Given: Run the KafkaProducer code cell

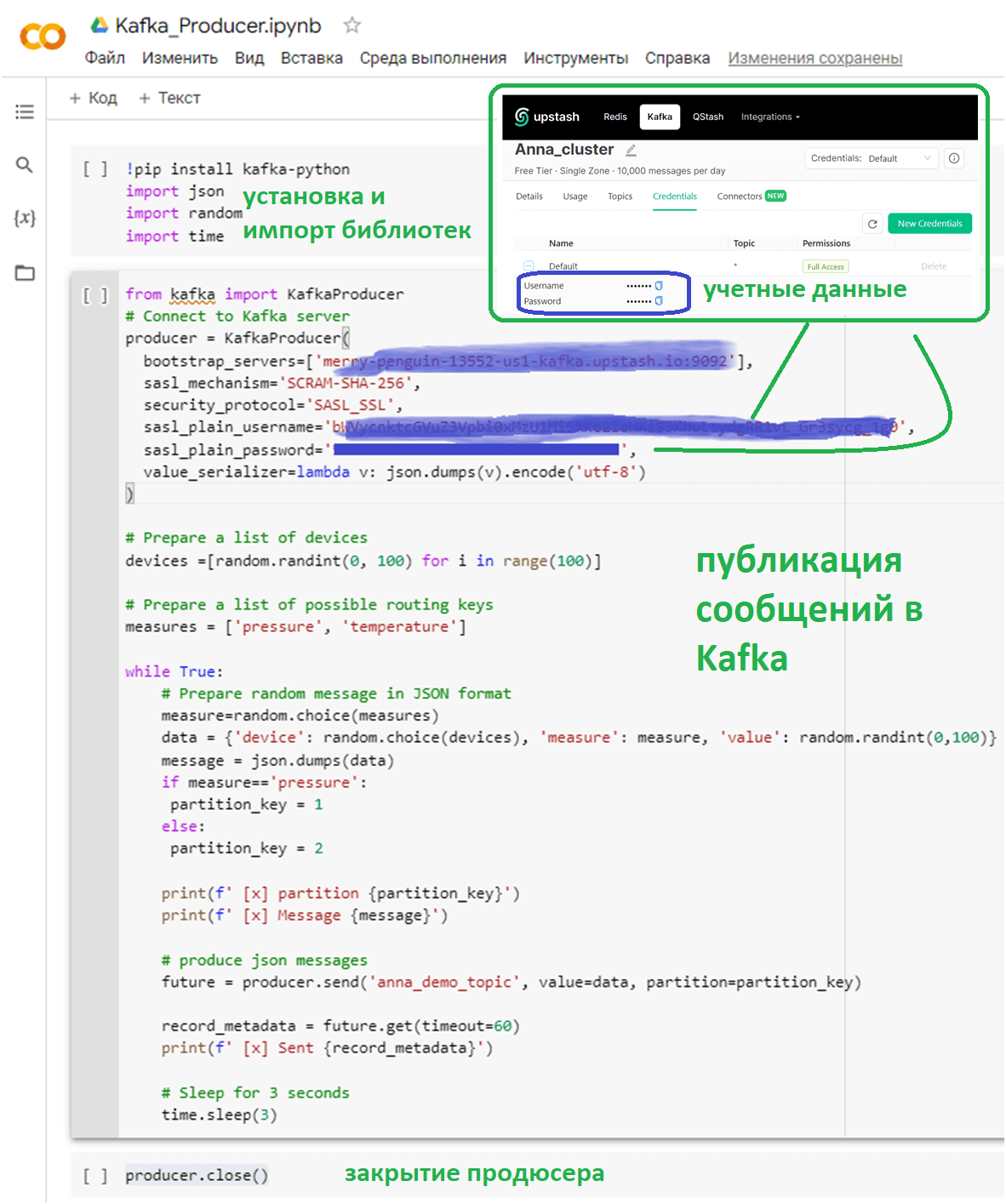Looking at the screenshot, I should coord(95,295).
